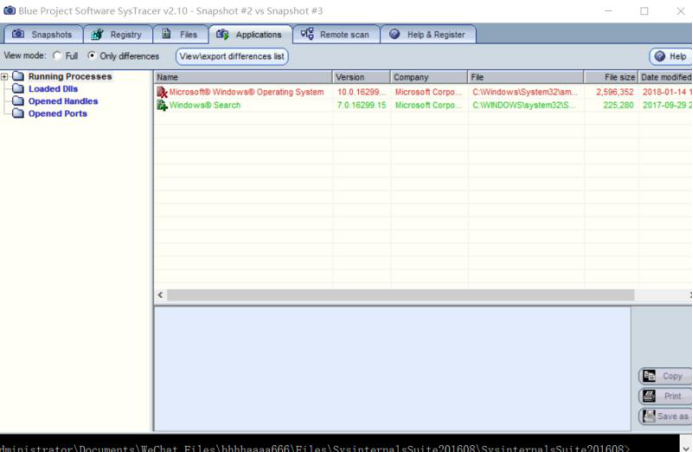Sort by the Name column header
Screen dimensions: 693x452
coord(243,77)
